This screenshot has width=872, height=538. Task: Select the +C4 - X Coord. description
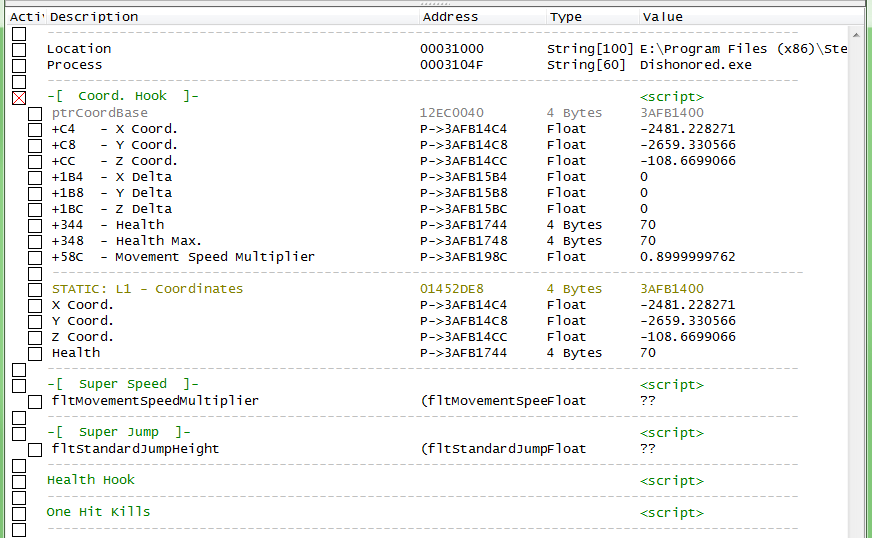pyautogui.click(x=115, y=129)
